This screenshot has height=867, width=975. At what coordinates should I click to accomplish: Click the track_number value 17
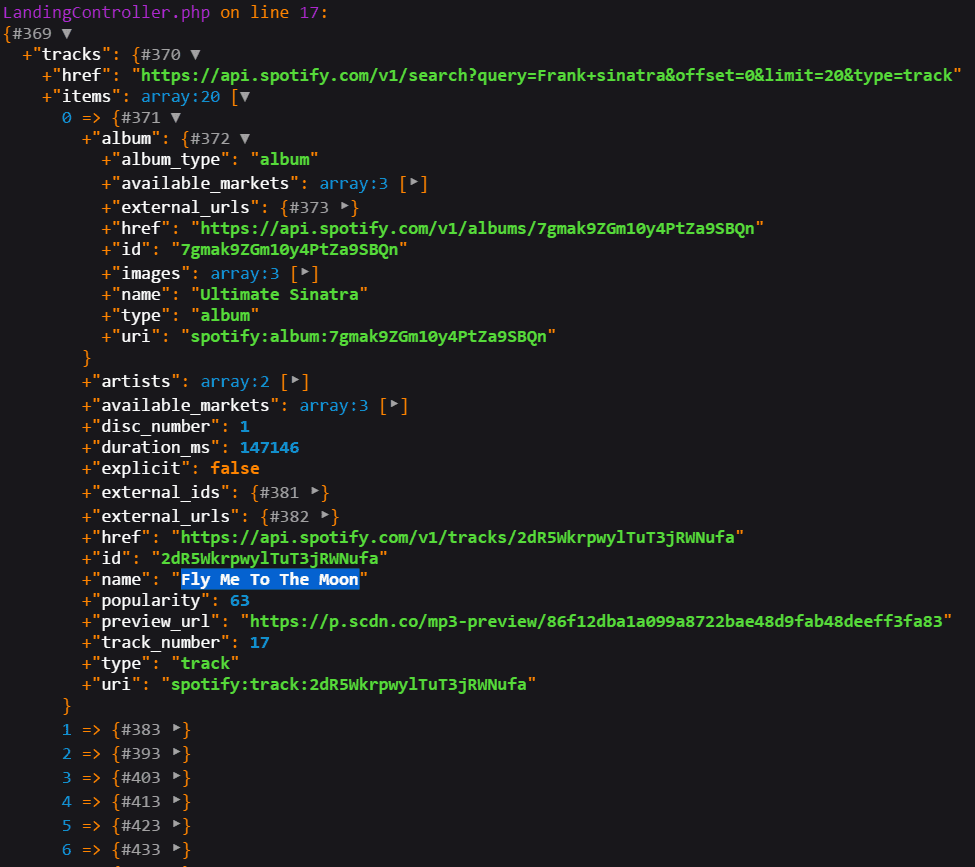259,642
